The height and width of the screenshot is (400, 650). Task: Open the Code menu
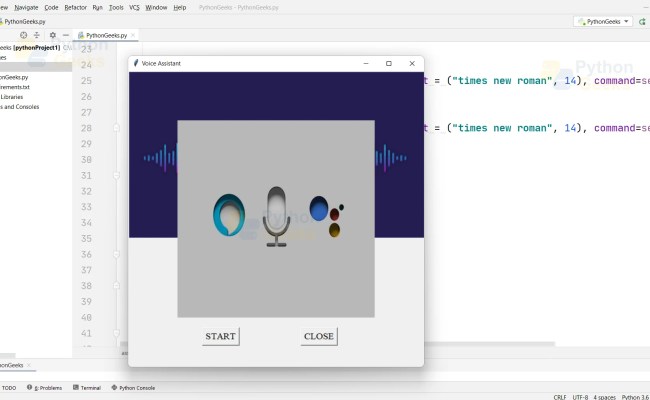[51, 7]
